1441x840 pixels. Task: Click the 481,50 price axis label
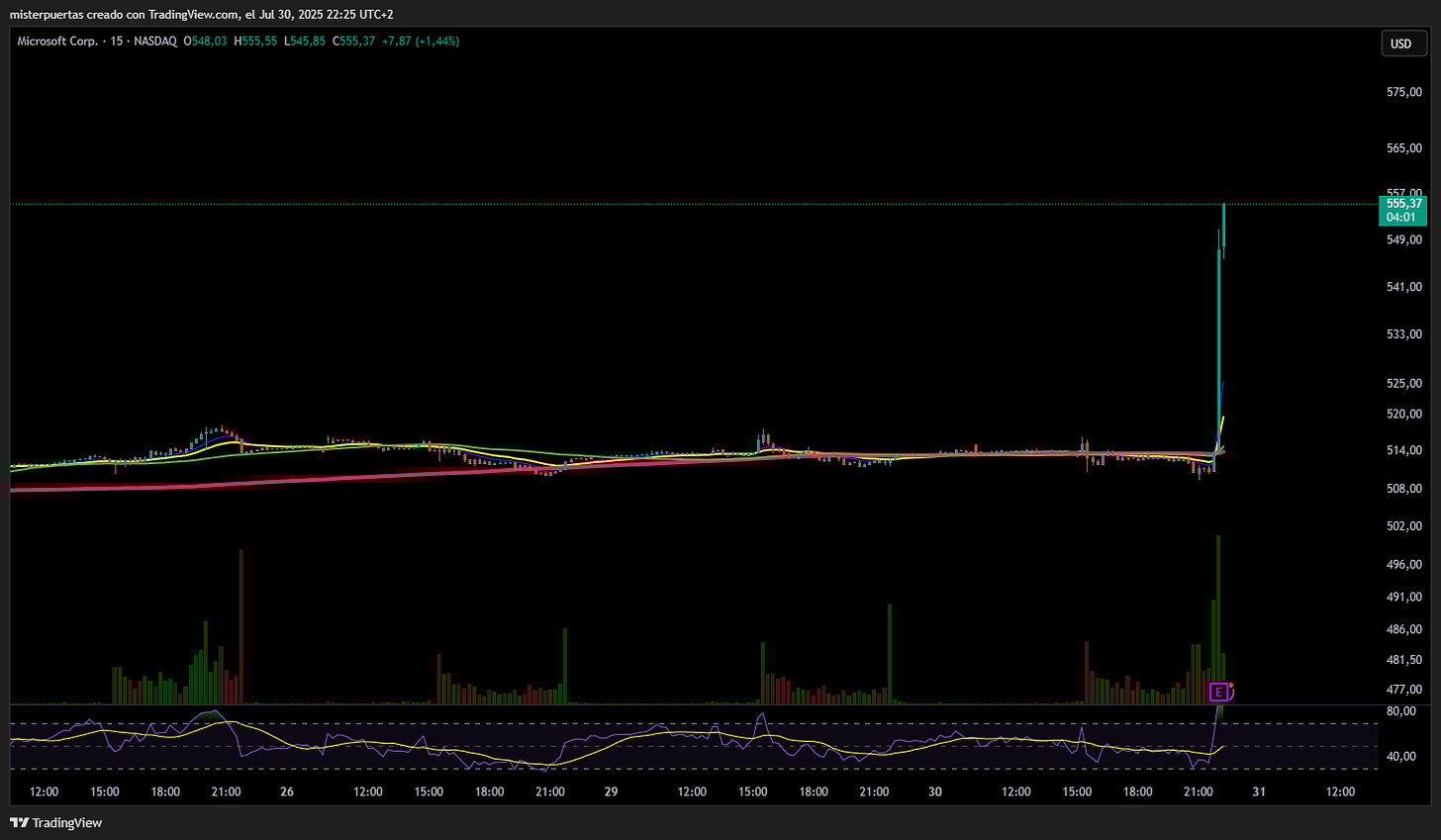[1404, 660]
